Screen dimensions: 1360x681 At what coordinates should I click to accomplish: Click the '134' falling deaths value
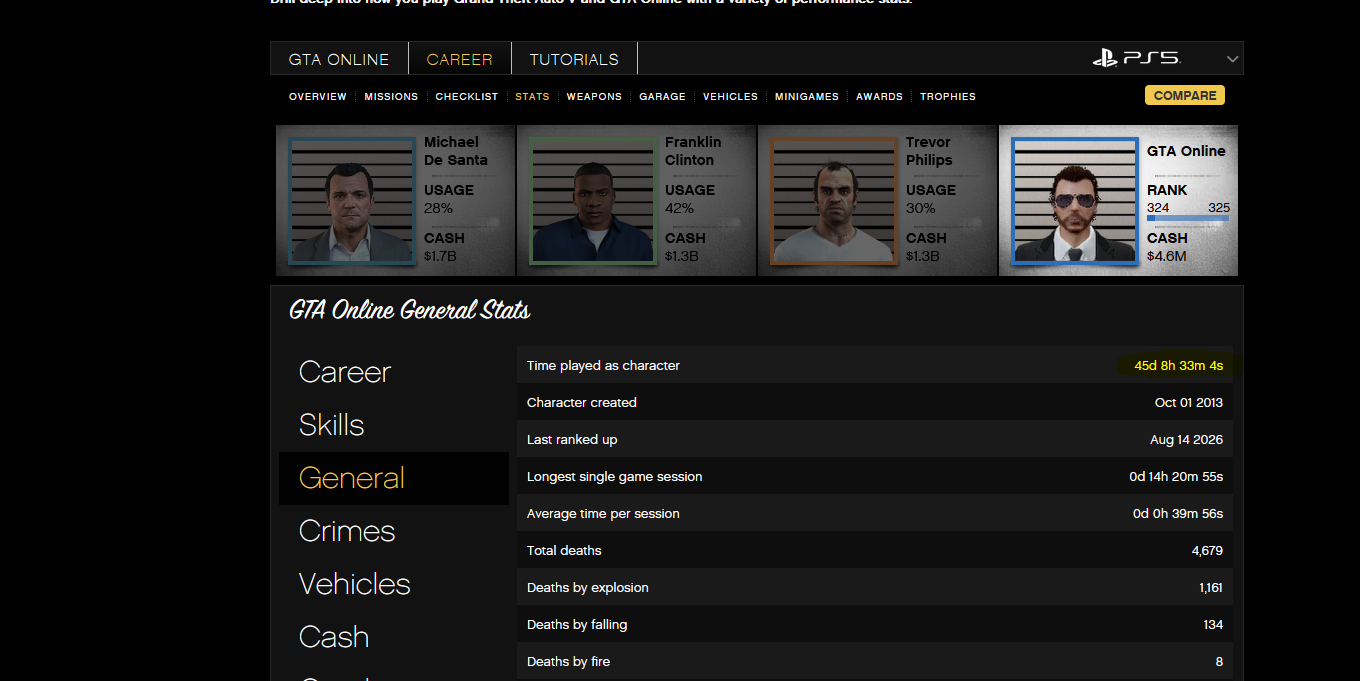pos(1213,625)
